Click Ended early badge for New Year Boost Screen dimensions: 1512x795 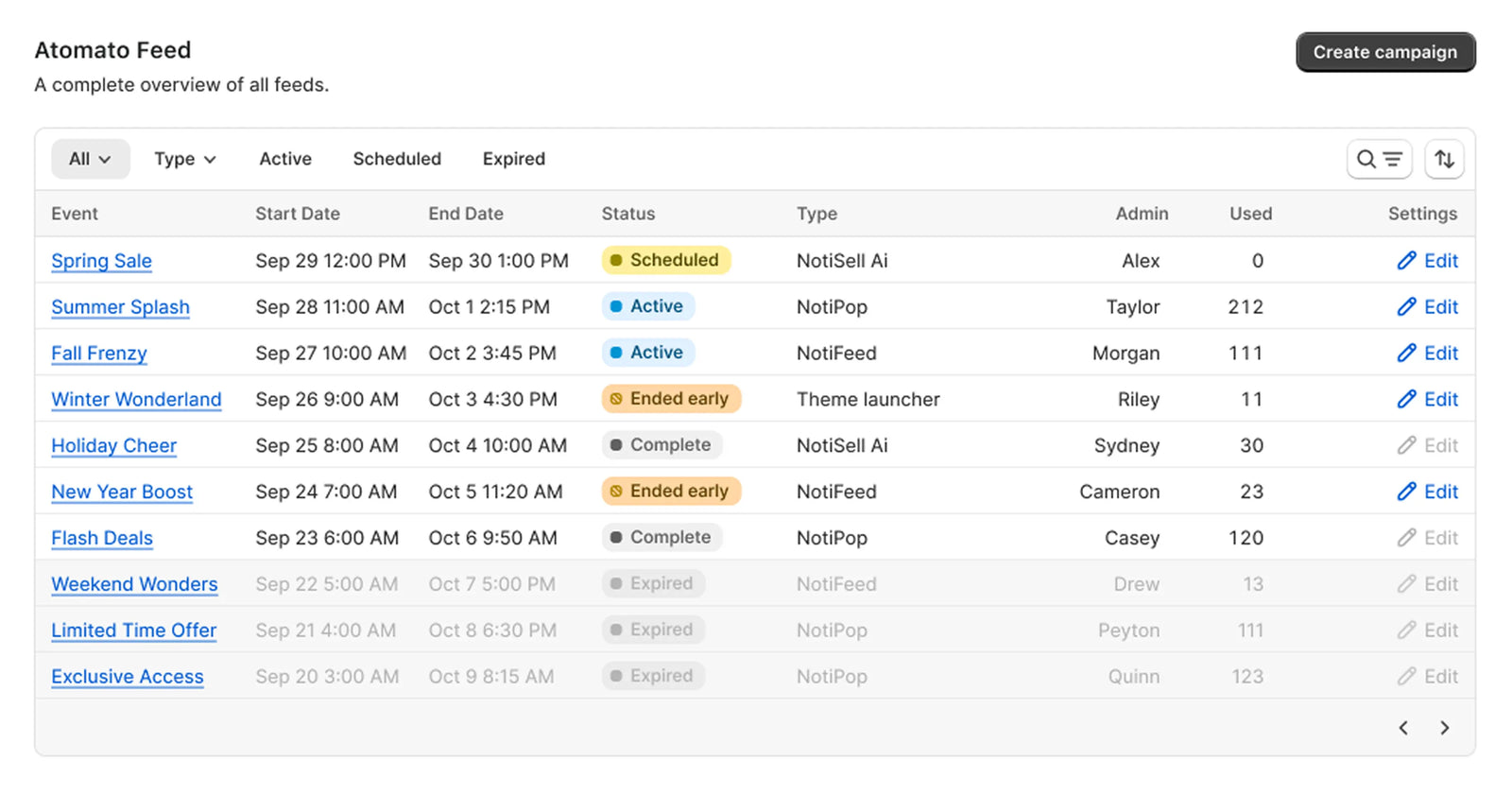671,492
